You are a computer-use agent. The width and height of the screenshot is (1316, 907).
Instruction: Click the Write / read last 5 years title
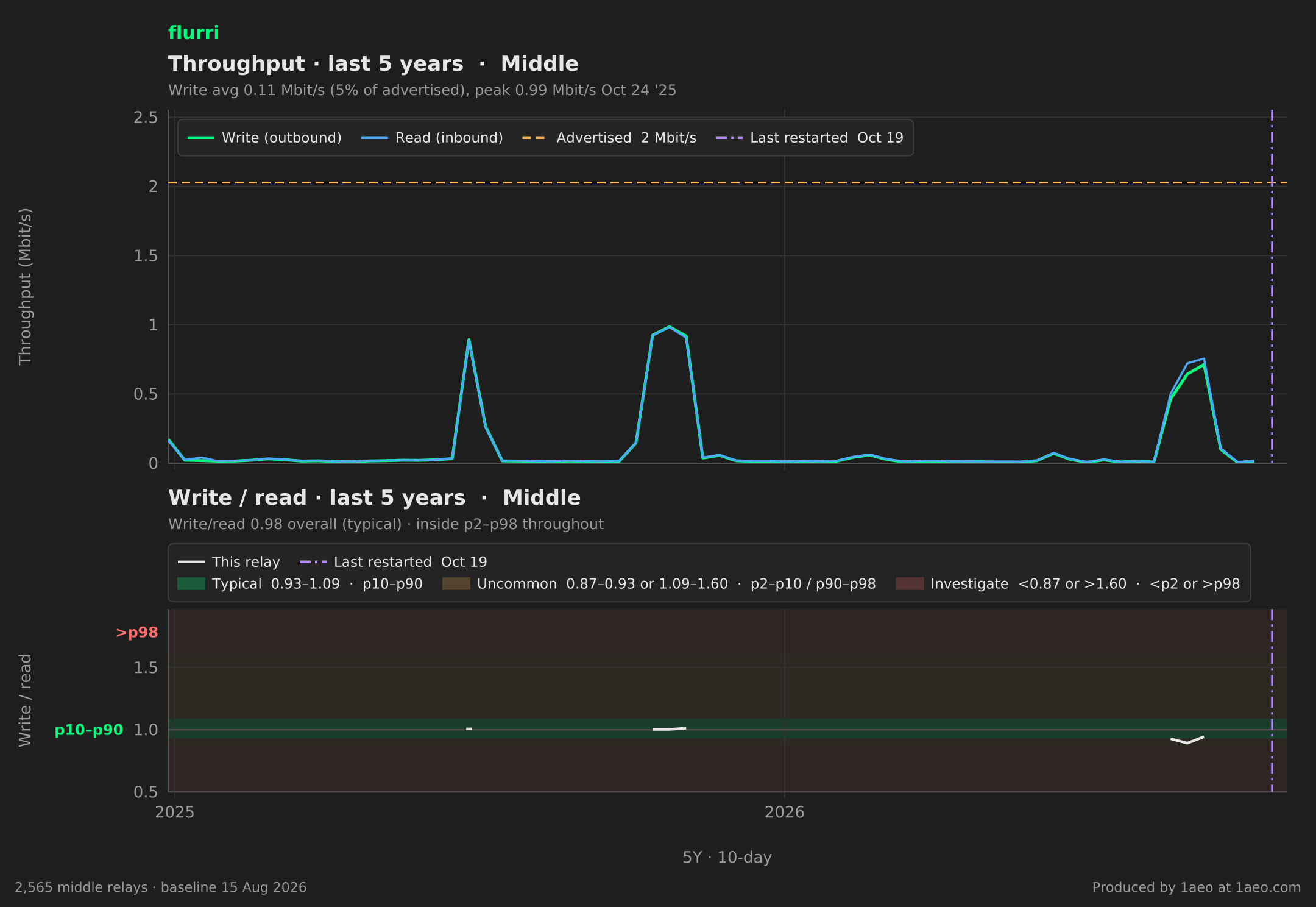(374, 498)
